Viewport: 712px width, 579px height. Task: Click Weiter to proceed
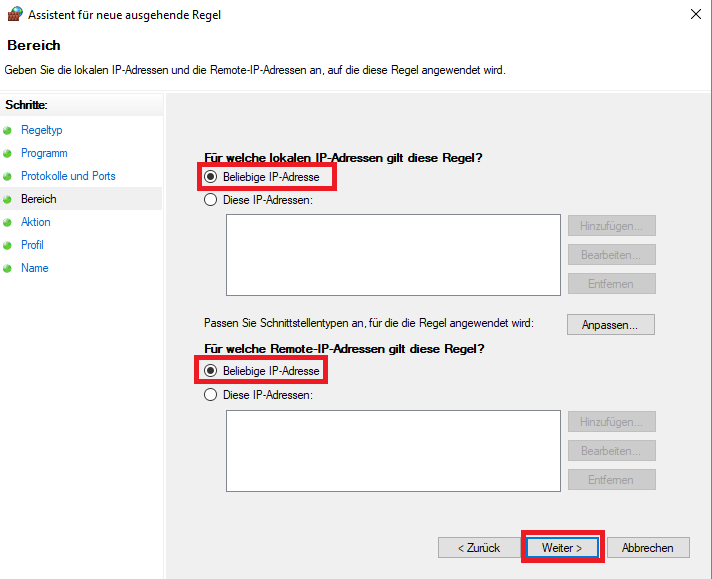[x=562, y=548]
